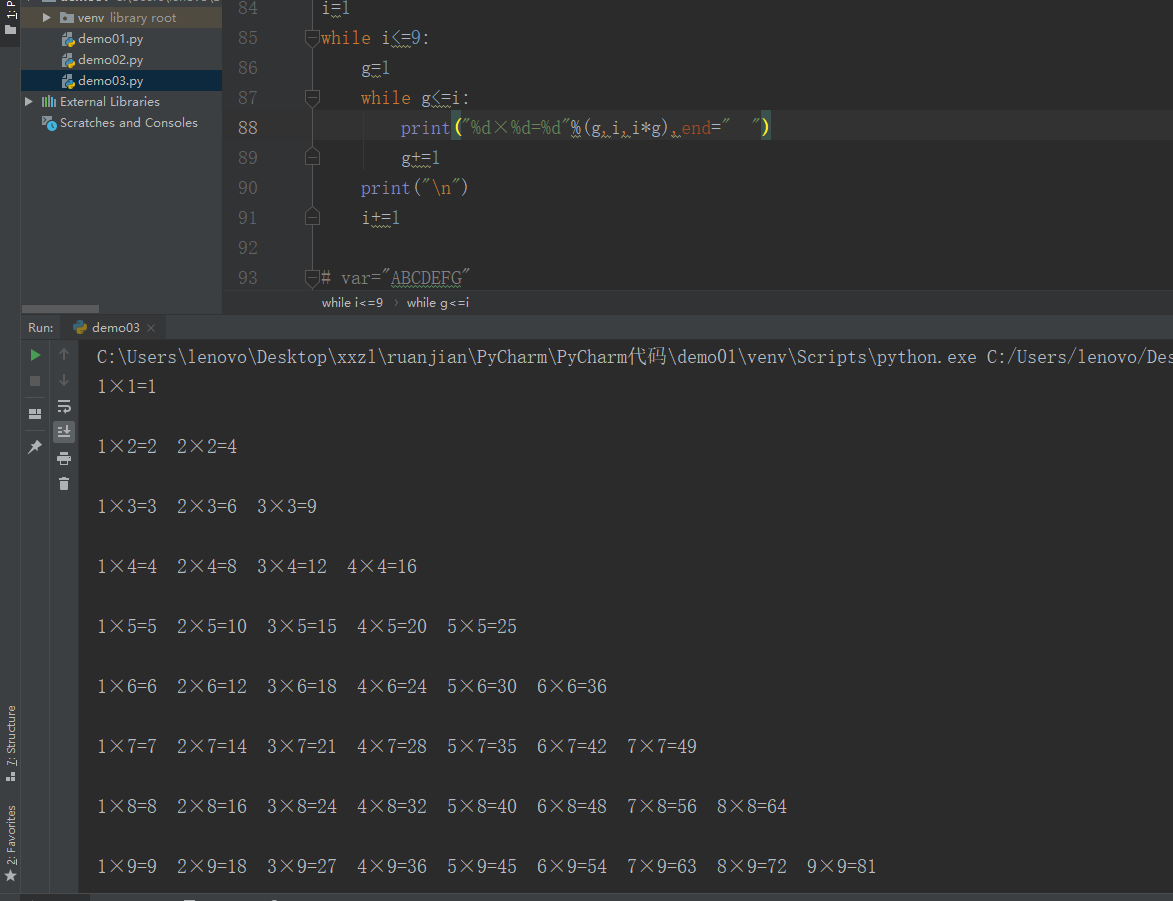The width and height of the screenshot is (1173, 901).
Task: Collapse the while i<=9 code block
Action: pyautogui.click(x=312, y=37)
